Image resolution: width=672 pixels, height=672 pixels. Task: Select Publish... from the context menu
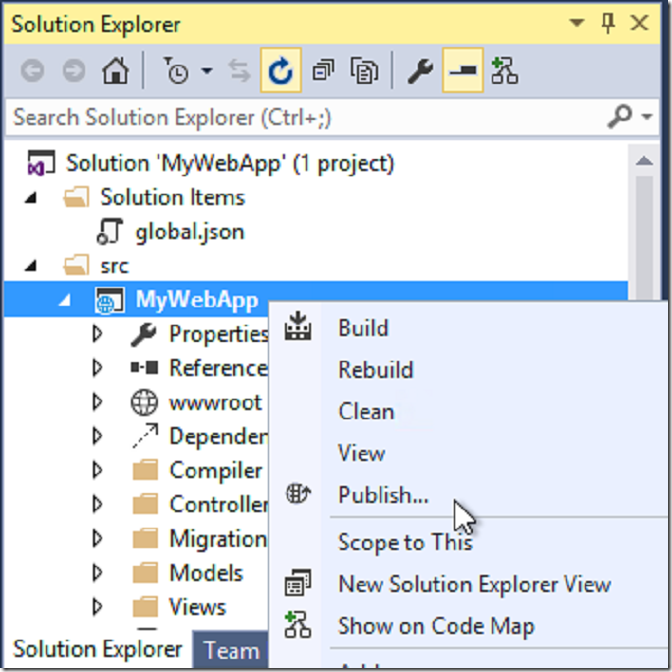point(383,495)
